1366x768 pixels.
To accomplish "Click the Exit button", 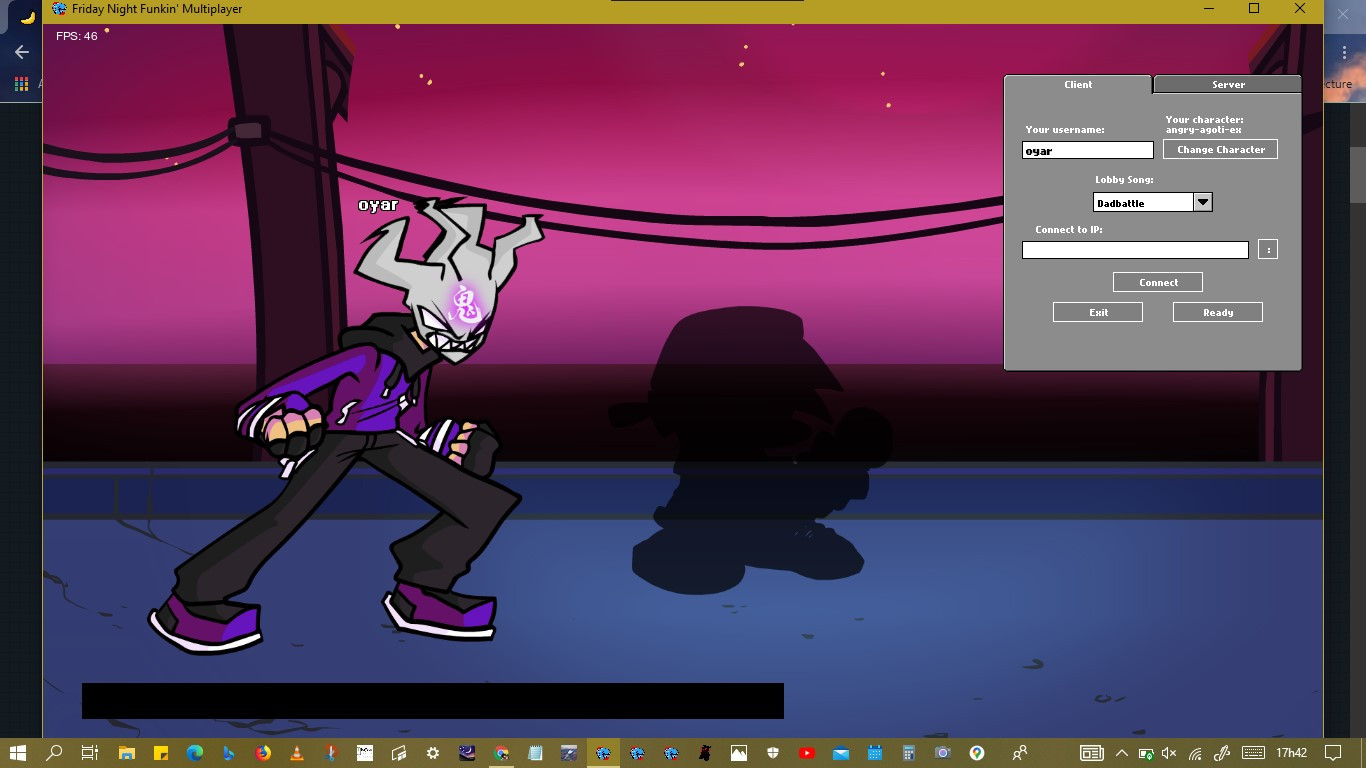I will 1098,312.
